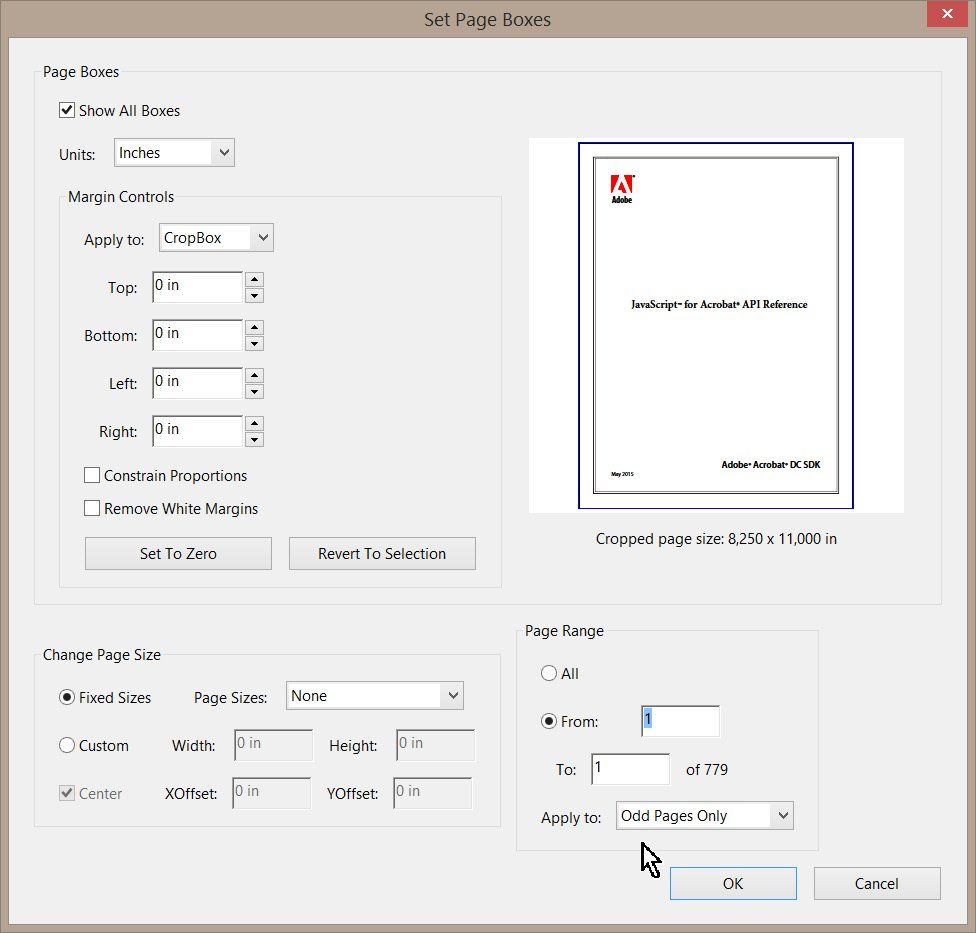Screen dimensions: 976x933
Task: Uncheck the Show All Boxes checkbox
Action: point(68,111)
